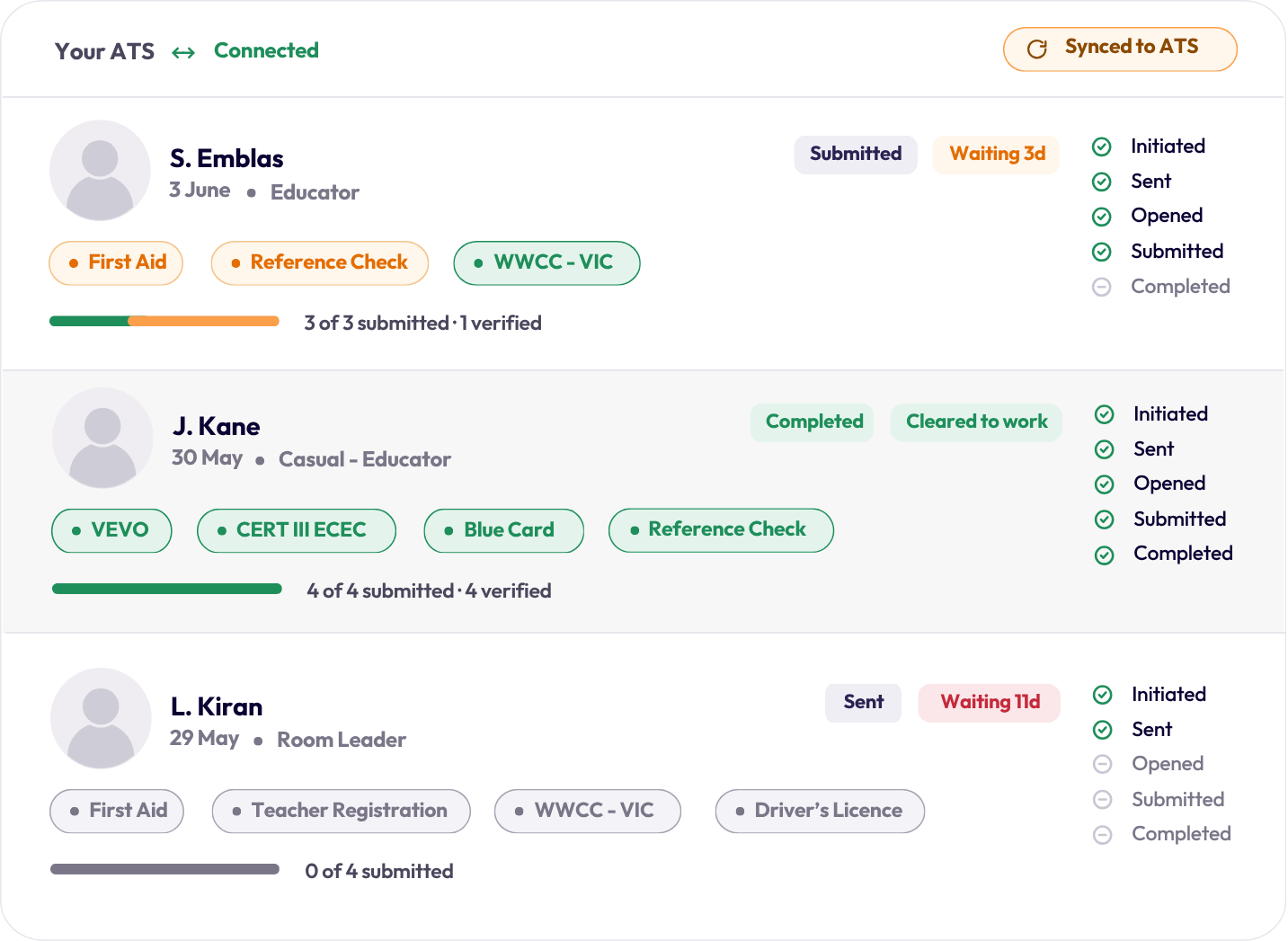Select the Cleared to work badge

pyautogui.click(x=976, y=422)
